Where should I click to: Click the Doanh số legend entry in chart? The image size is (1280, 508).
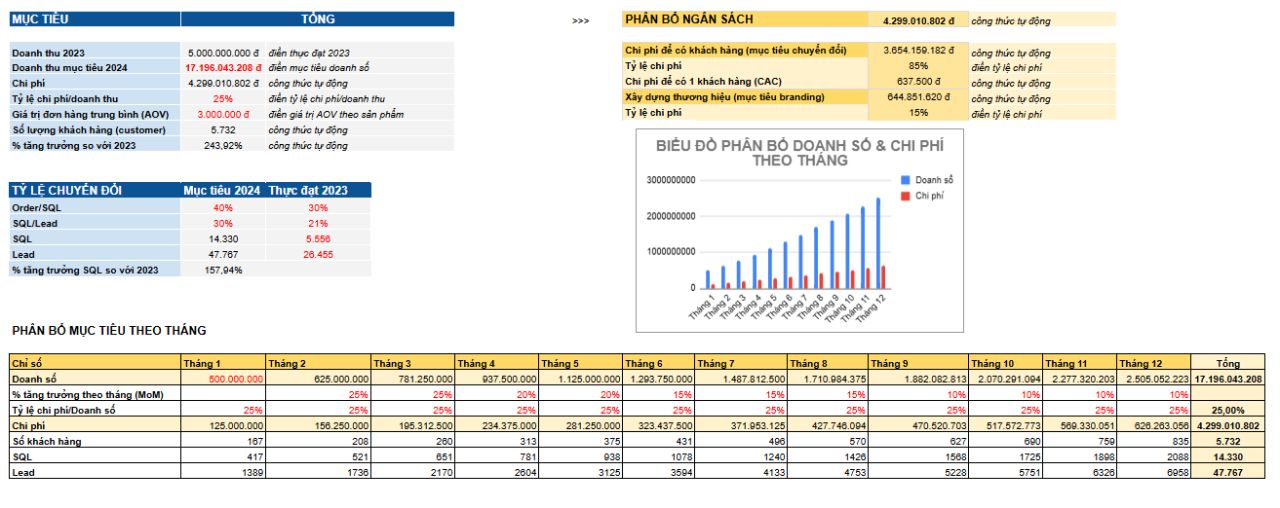coord(926,180)
